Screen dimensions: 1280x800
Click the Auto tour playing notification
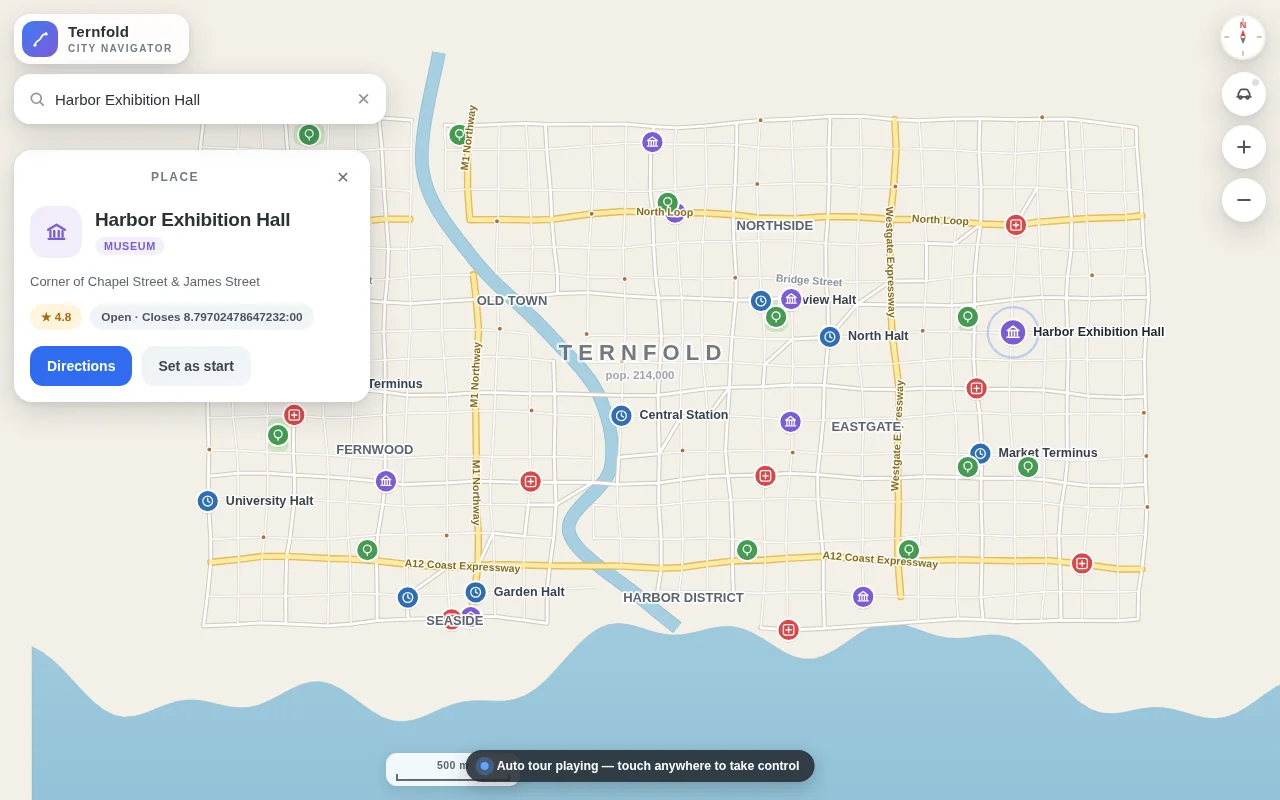tap(640, 766)
